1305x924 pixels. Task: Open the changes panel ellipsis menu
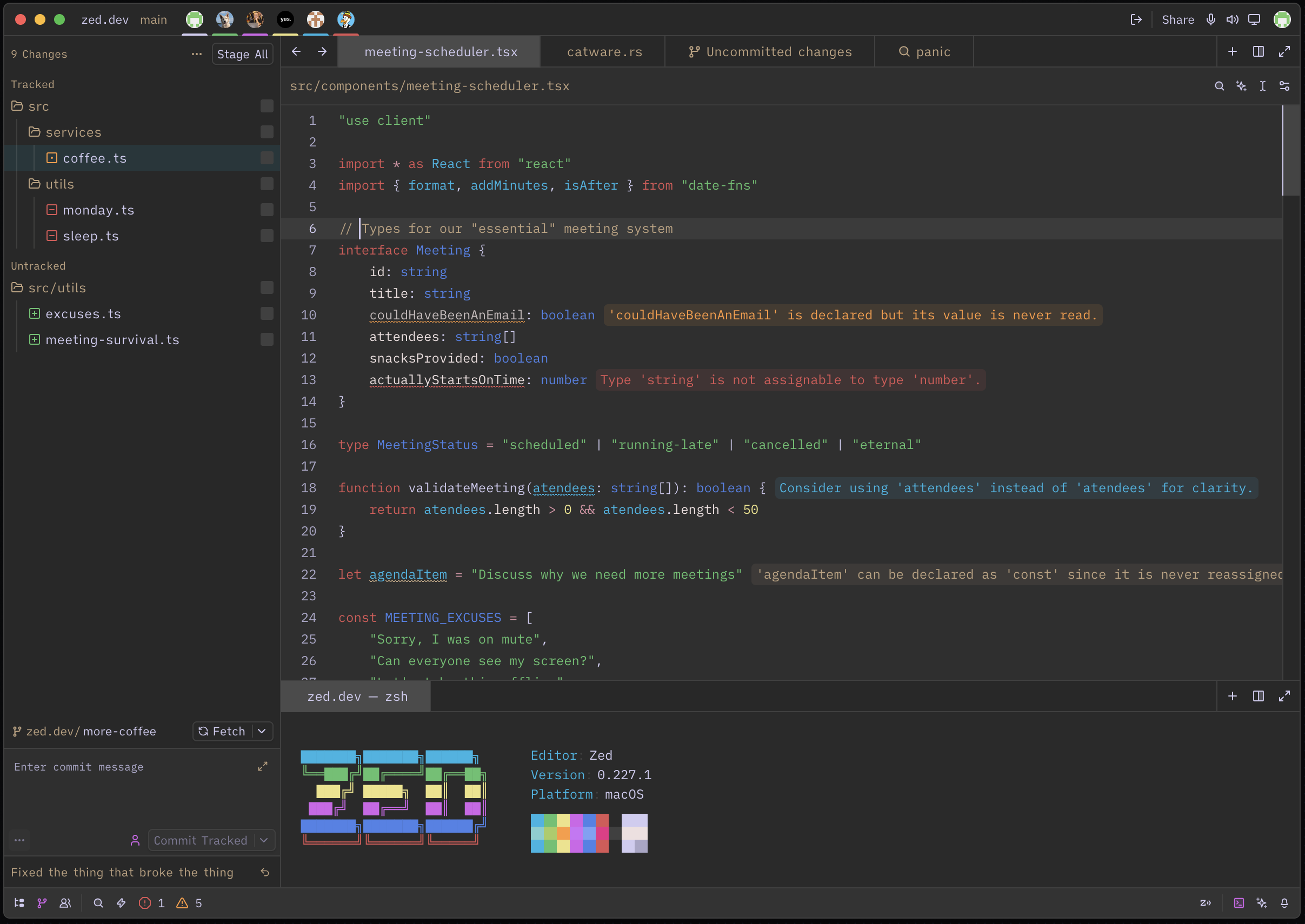click(196, 54)
